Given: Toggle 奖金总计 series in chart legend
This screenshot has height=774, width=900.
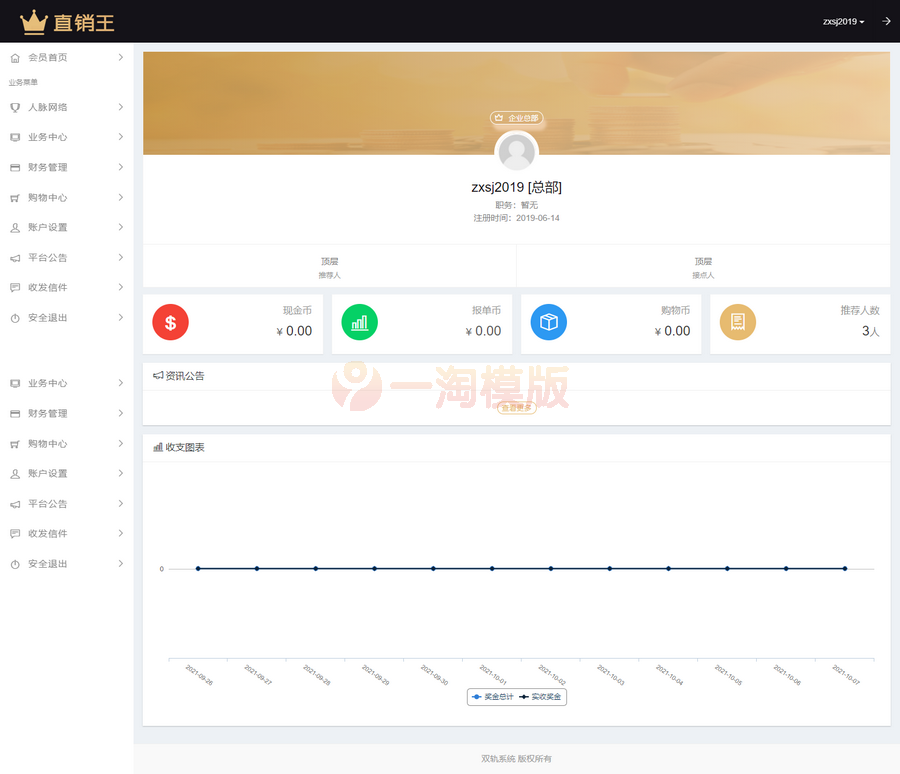Looking at the screenshot, I should [494, 697].
